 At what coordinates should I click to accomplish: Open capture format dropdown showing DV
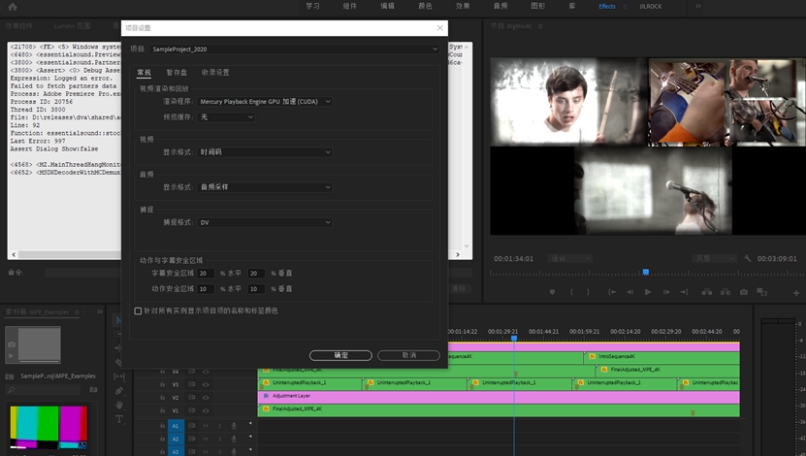(x=265, y=222)
